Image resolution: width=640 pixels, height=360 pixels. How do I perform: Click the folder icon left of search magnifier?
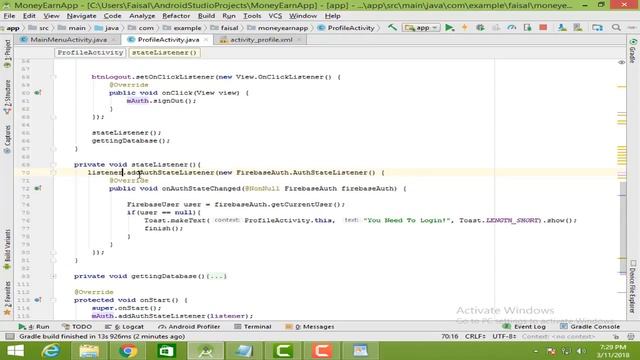(597, 28)
